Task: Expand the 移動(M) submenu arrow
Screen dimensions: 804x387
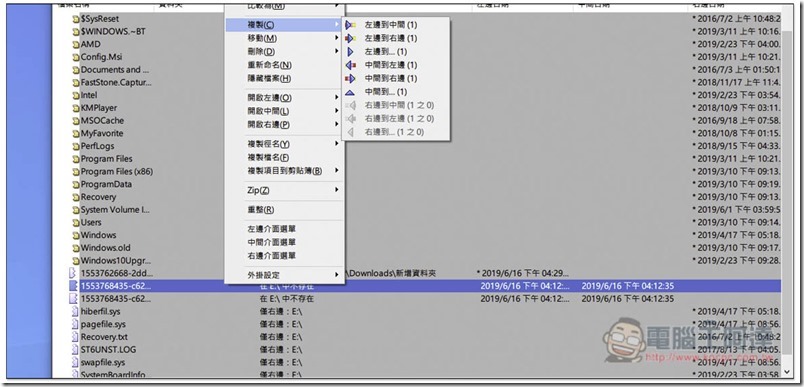Action: (337, 38)
